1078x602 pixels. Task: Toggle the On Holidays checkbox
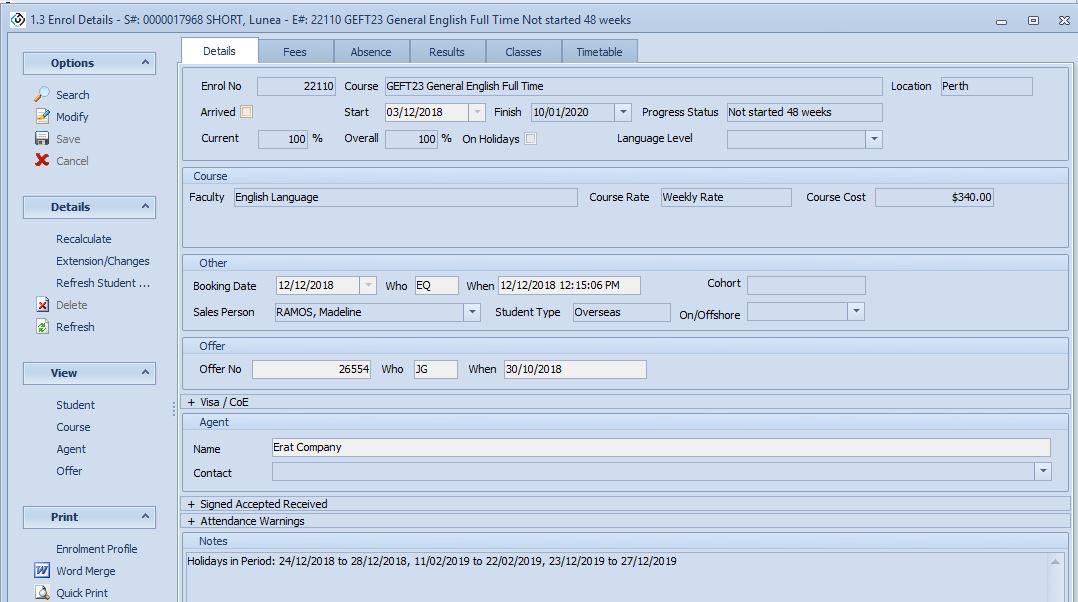[531, 139]
